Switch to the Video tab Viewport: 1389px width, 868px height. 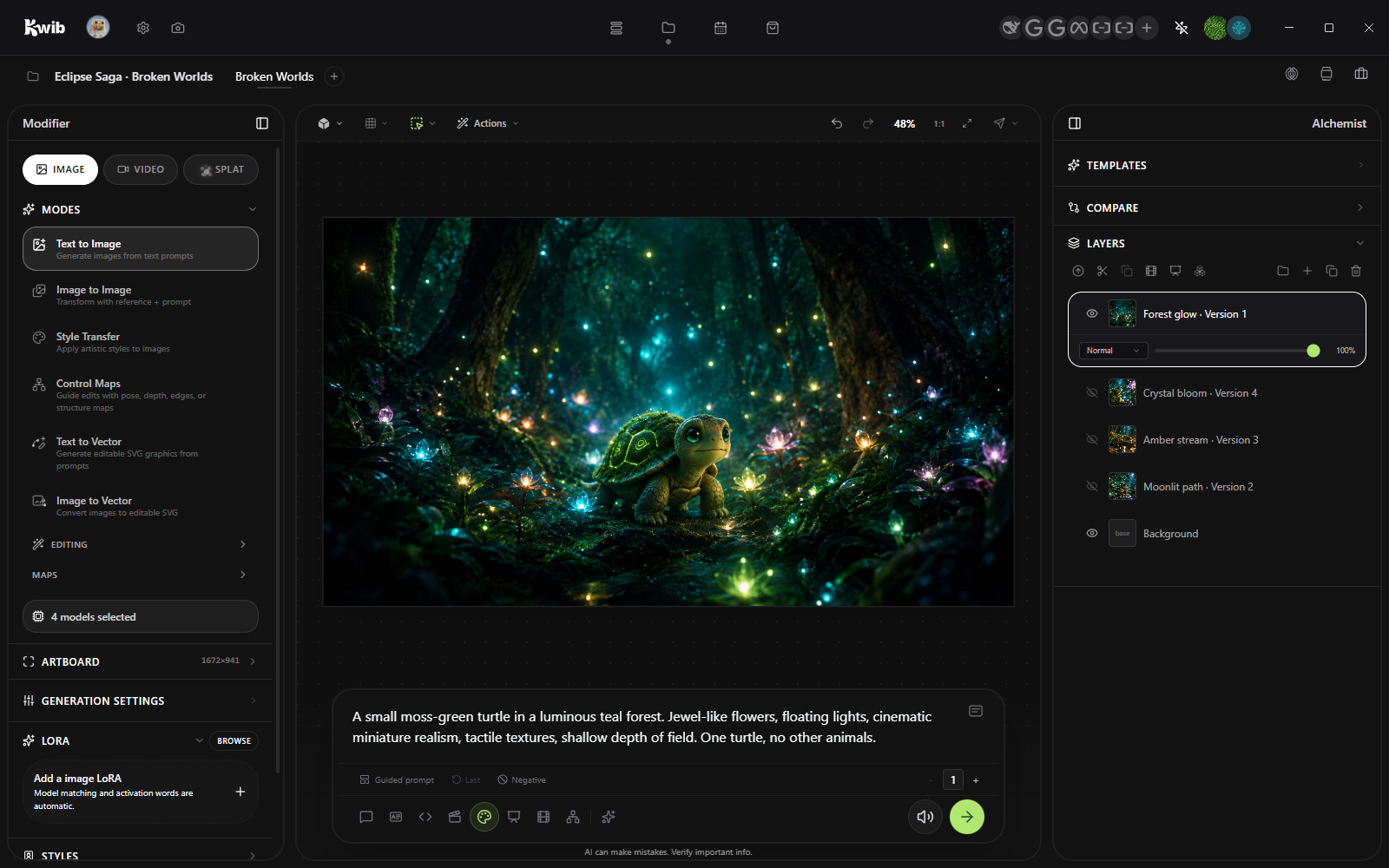(141, 169)
